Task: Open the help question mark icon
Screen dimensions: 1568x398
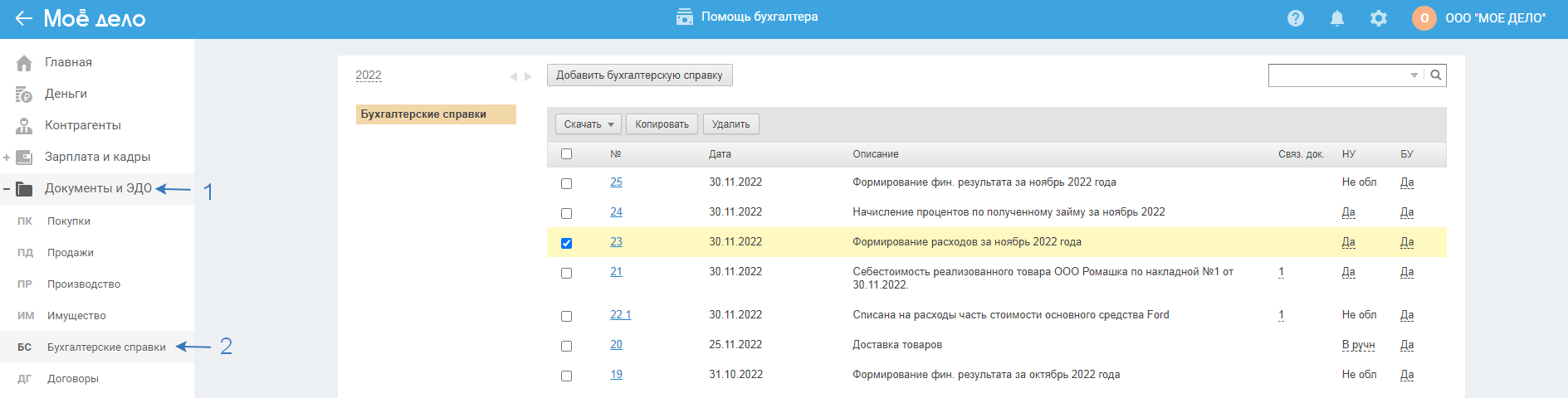Action: point(1295,18)
